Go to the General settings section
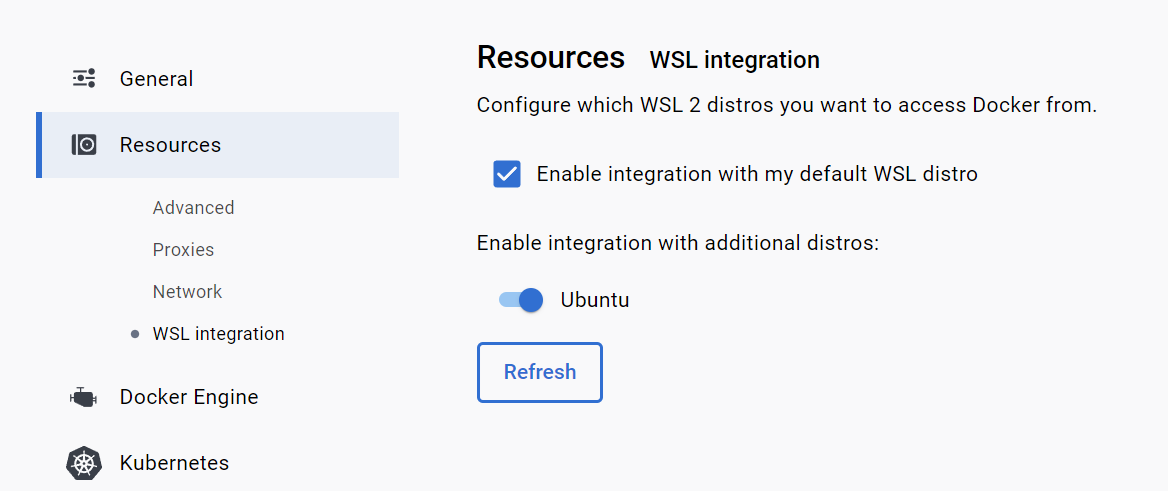This screenshot has width=1168, height=491. click(x=156, y=78)
